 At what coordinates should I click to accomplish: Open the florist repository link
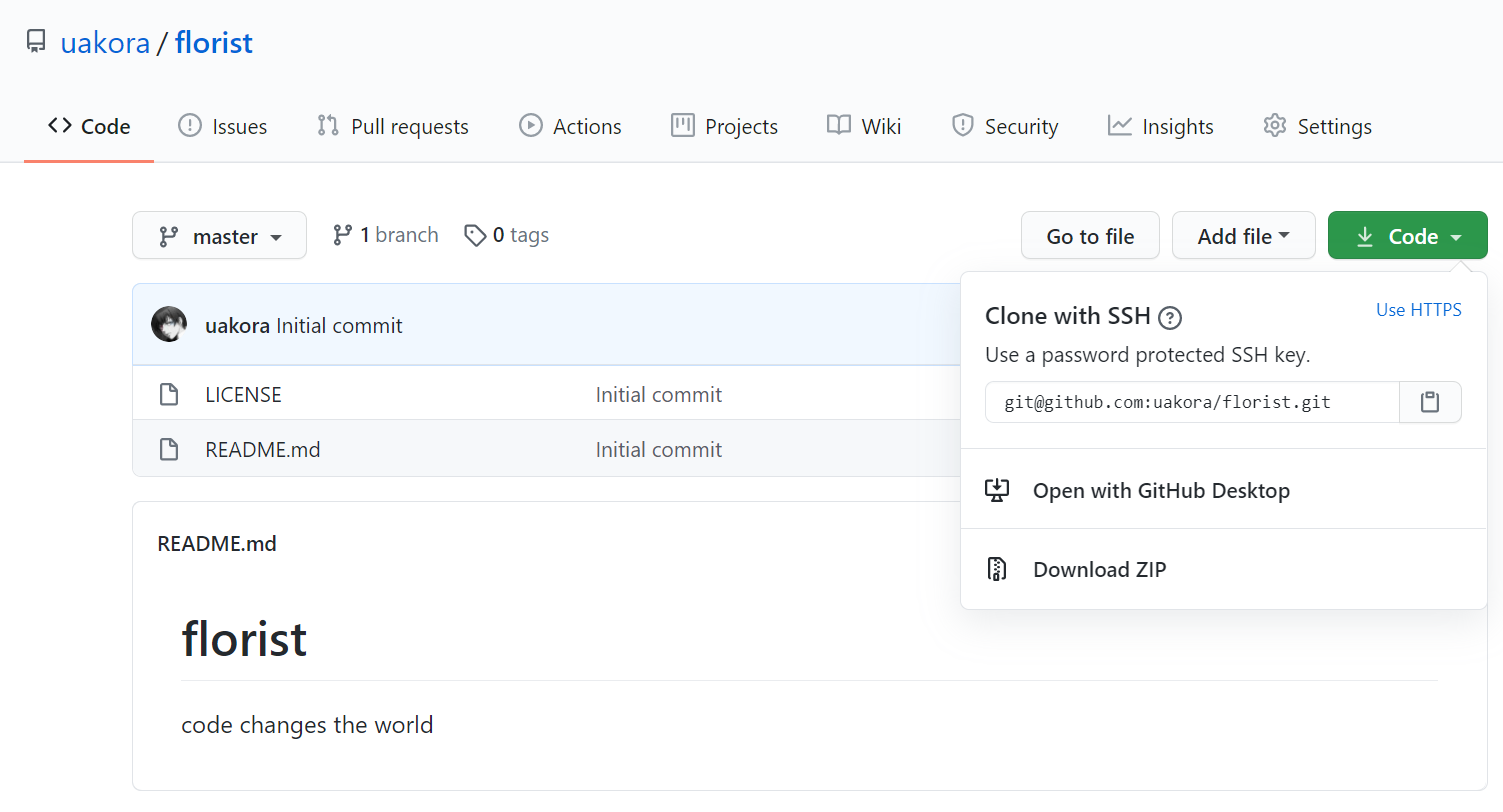coord(214,42)
